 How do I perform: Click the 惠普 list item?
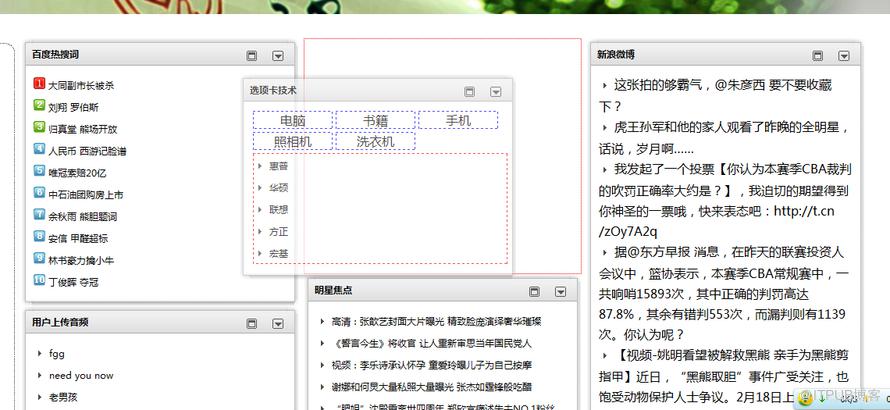pos(278,166)
